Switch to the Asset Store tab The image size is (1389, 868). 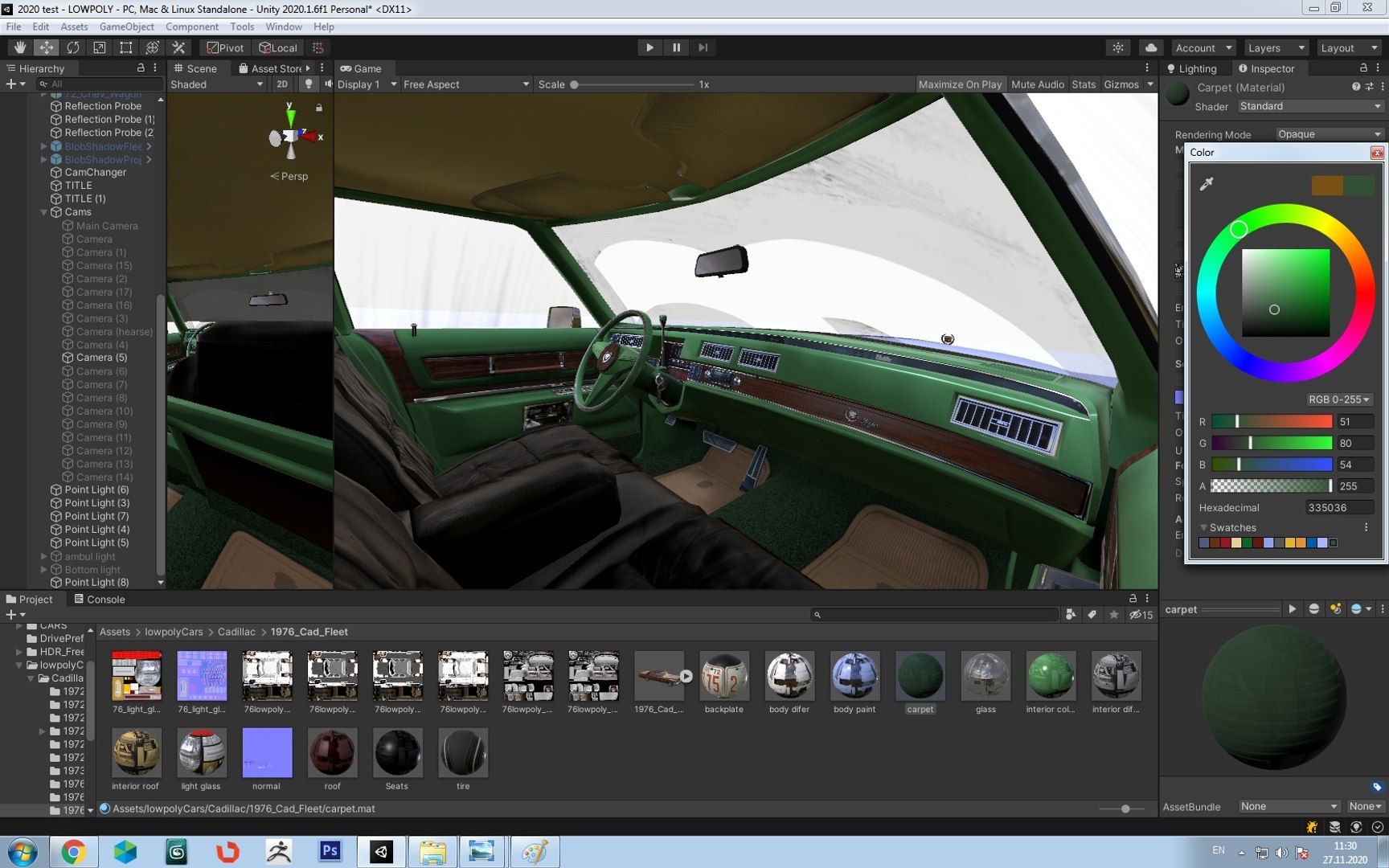(273, 68)
